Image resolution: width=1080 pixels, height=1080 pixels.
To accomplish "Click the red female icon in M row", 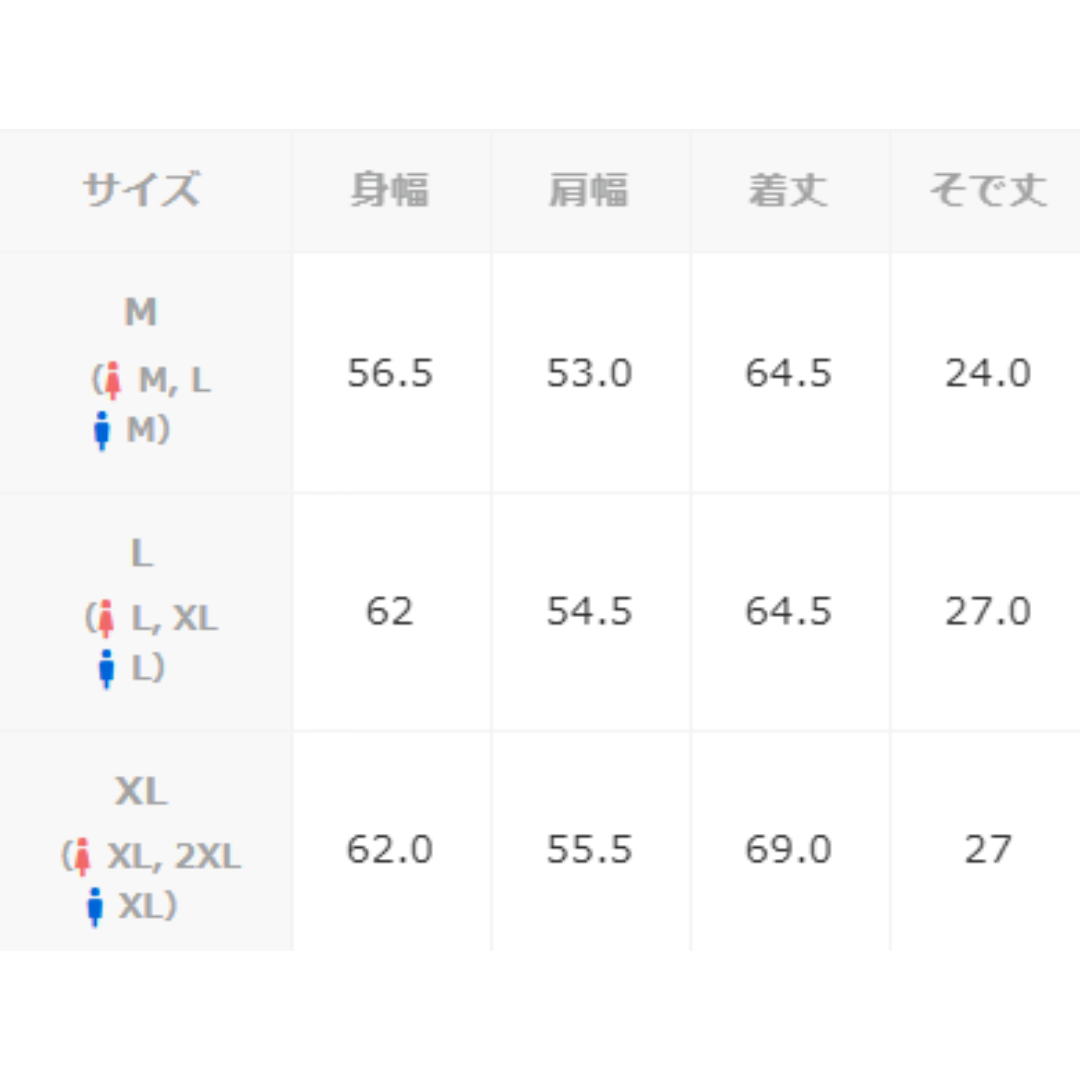I will point(113,380).
